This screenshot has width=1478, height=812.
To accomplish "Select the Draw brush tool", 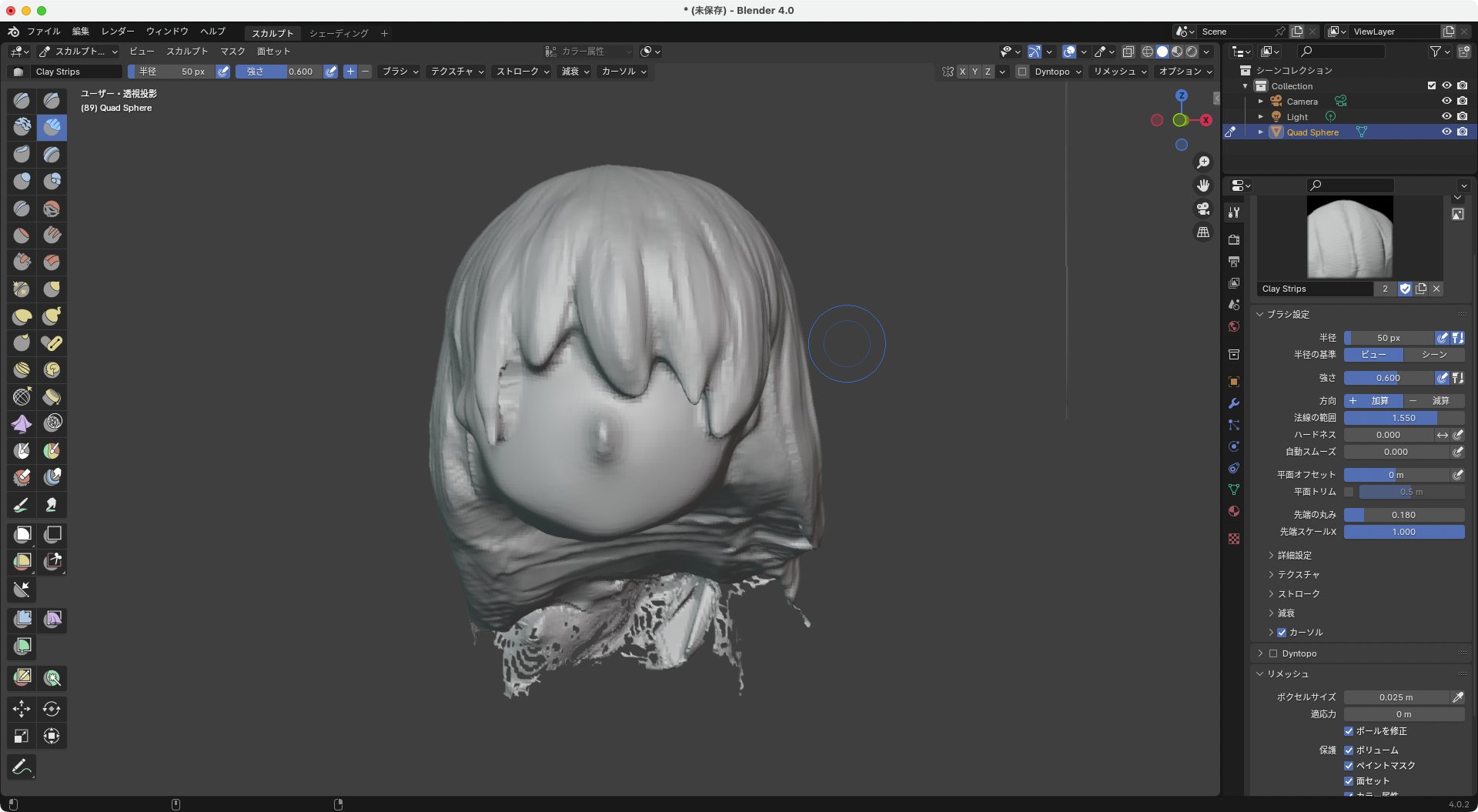I will point(22,100).
